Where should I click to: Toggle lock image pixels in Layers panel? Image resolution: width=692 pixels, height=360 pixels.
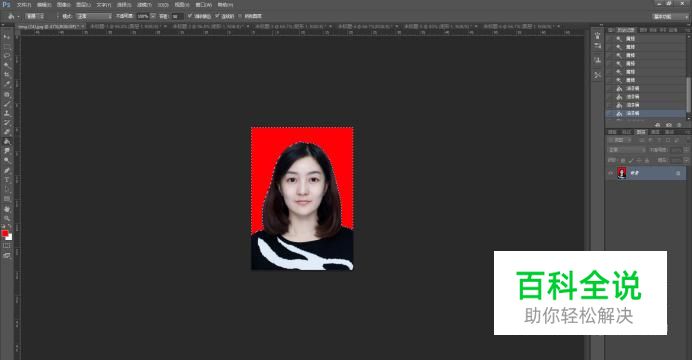coord(631,161)
